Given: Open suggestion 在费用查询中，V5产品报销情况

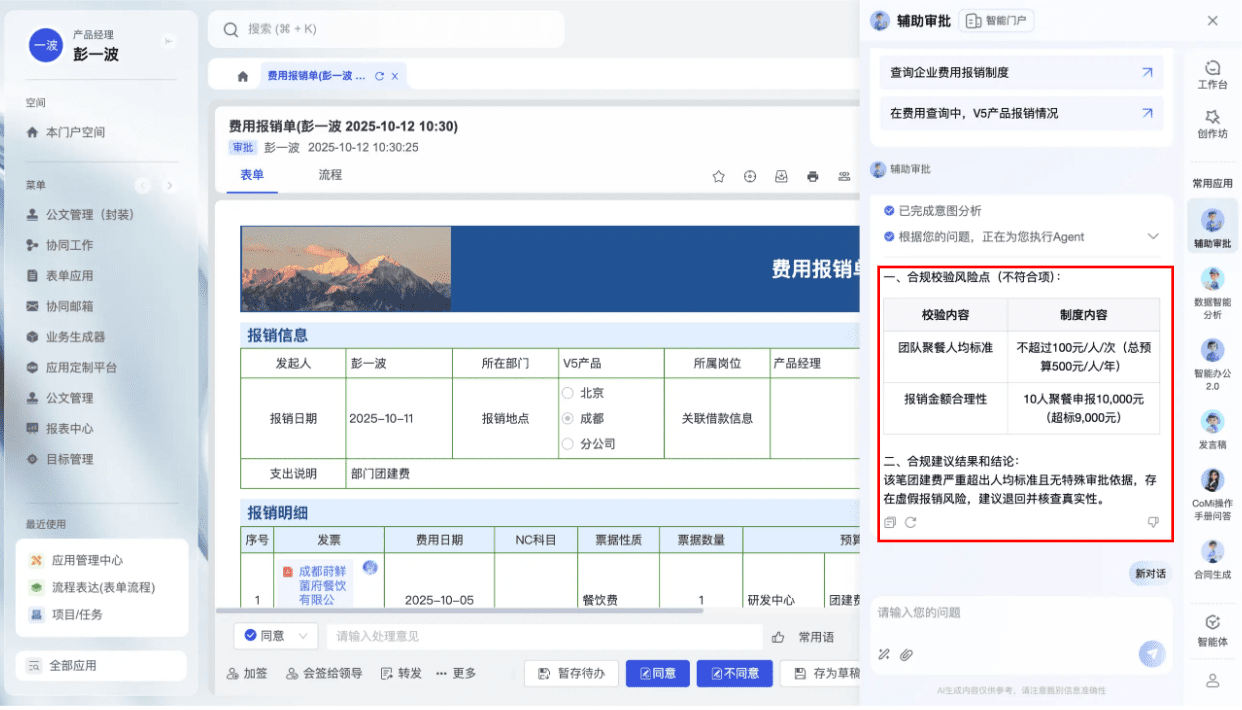Looking at the screenshot, I should pos(1021,113).
